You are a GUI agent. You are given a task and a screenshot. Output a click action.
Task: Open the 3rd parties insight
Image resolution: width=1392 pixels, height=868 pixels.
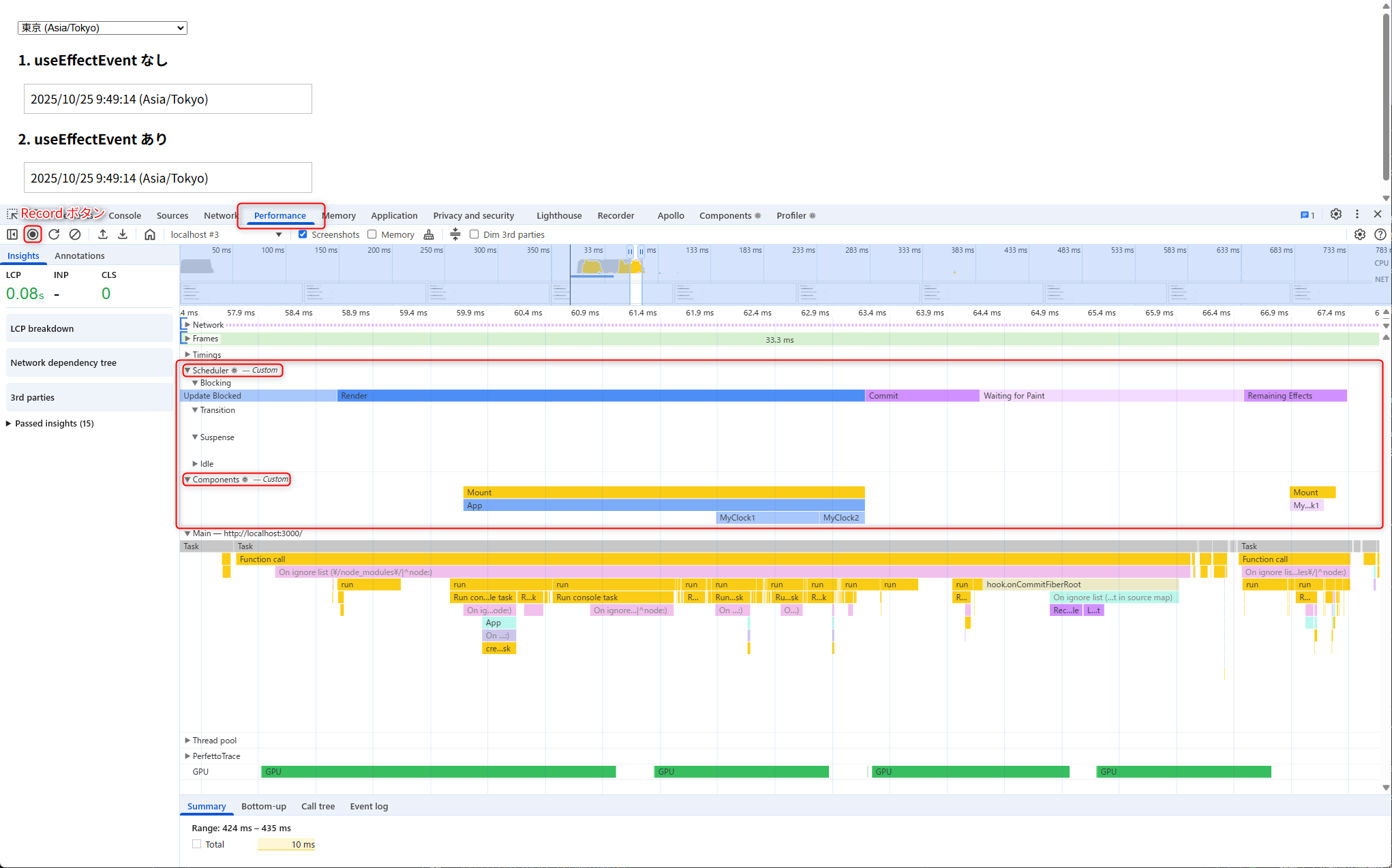[x=31, y=397]
